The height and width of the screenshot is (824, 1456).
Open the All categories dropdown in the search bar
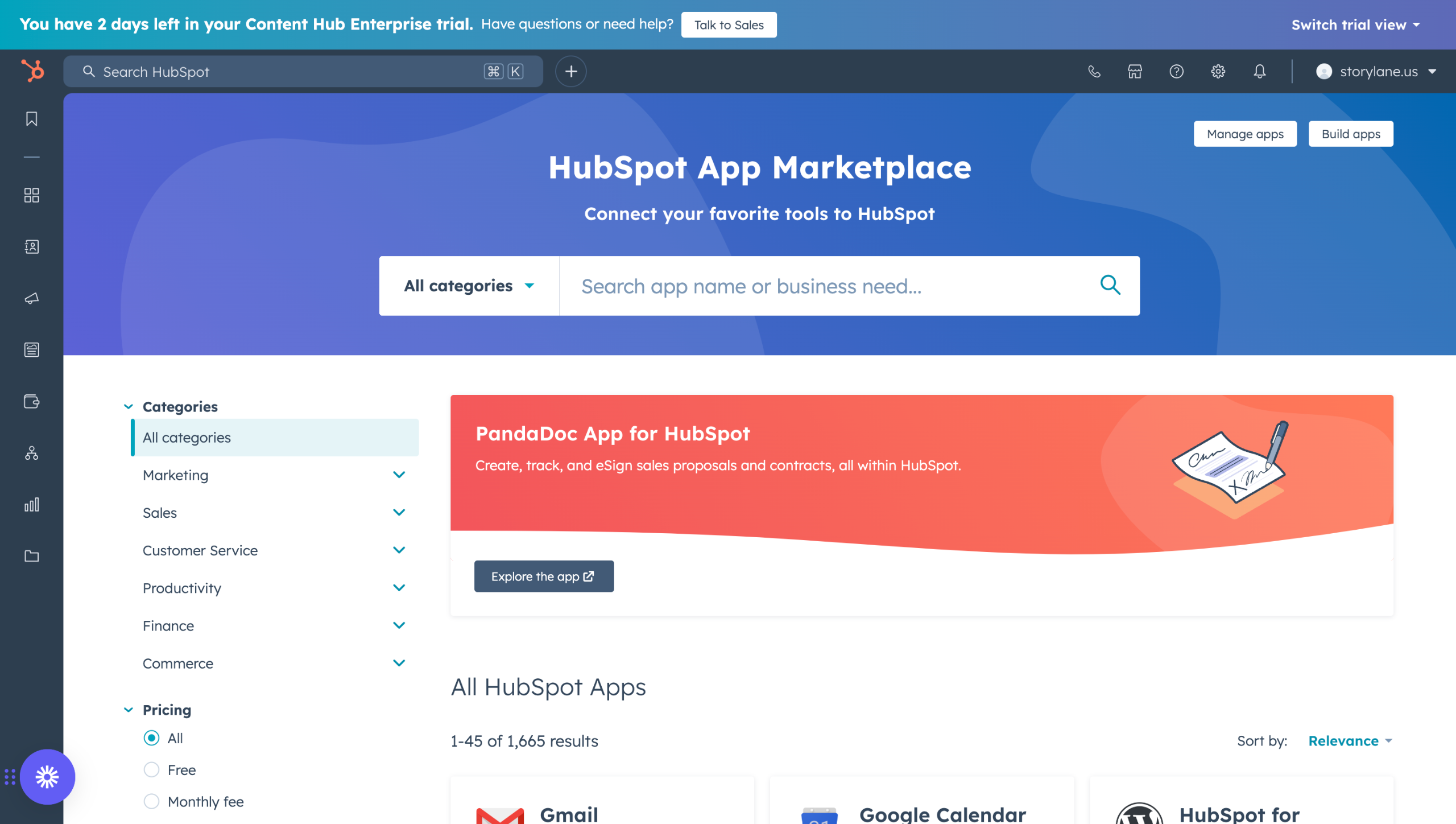[469, 286]
